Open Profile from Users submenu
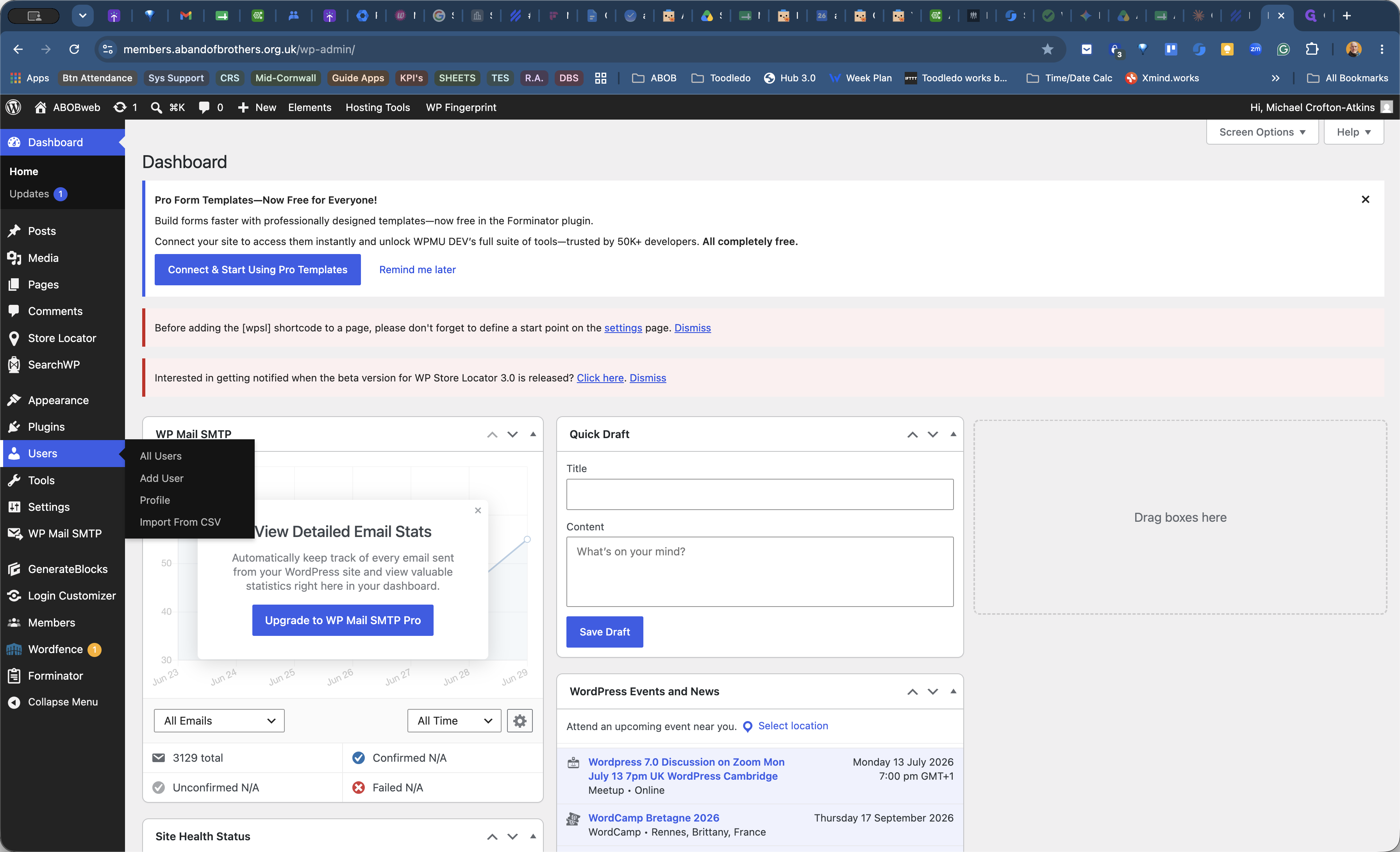 point(155,500)
